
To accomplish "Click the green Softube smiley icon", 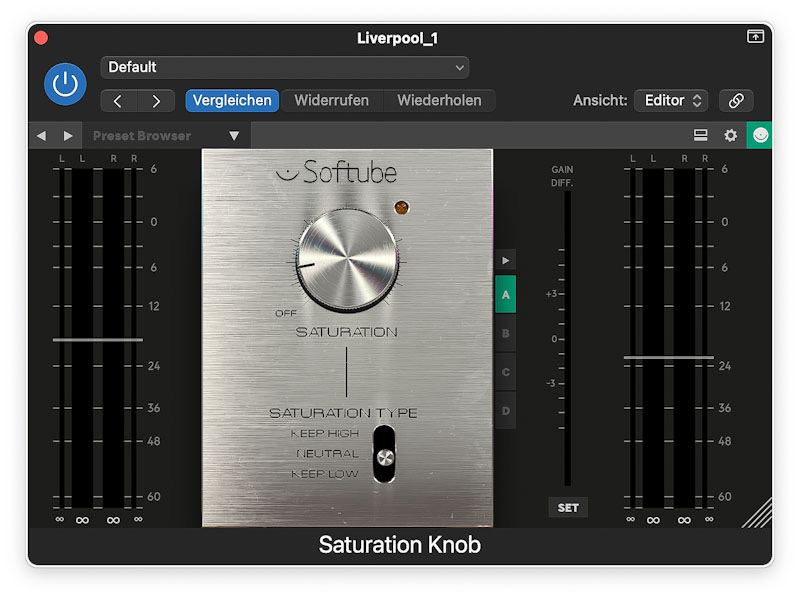I will tap(760, 135).
